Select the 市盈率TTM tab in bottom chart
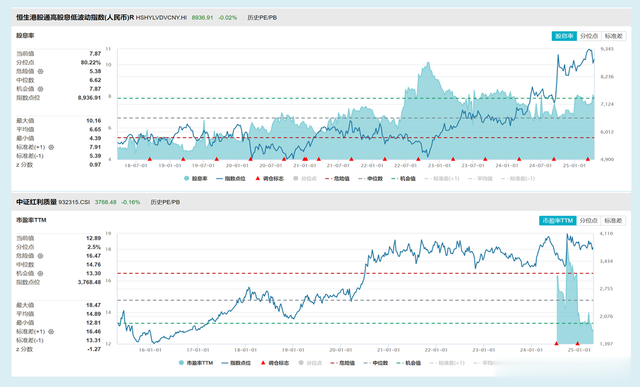The height and width of the screenshot is (387, 640). pyautogui.click(x=558, y=220)
